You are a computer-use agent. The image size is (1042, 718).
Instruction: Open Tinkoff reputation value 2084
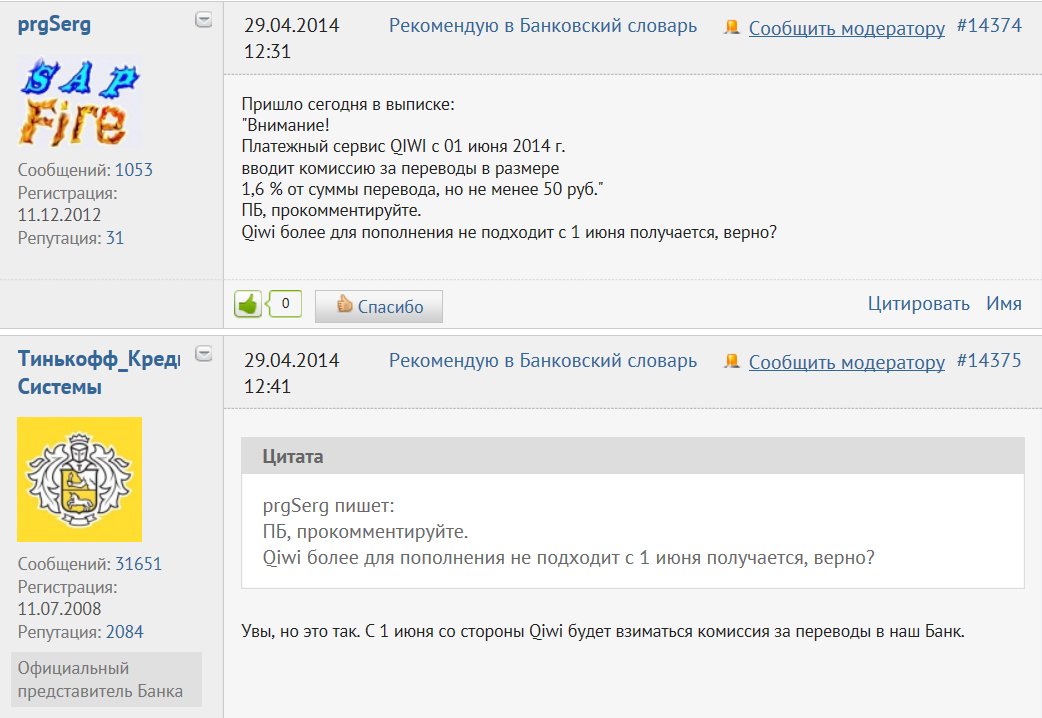[x=125, y=632]
